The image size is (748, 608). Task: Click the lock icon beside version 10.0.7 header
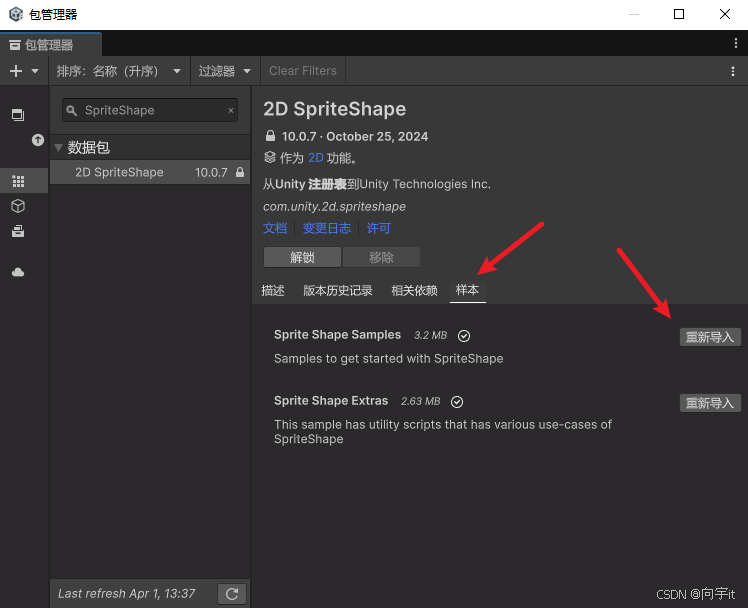point(270,136)
